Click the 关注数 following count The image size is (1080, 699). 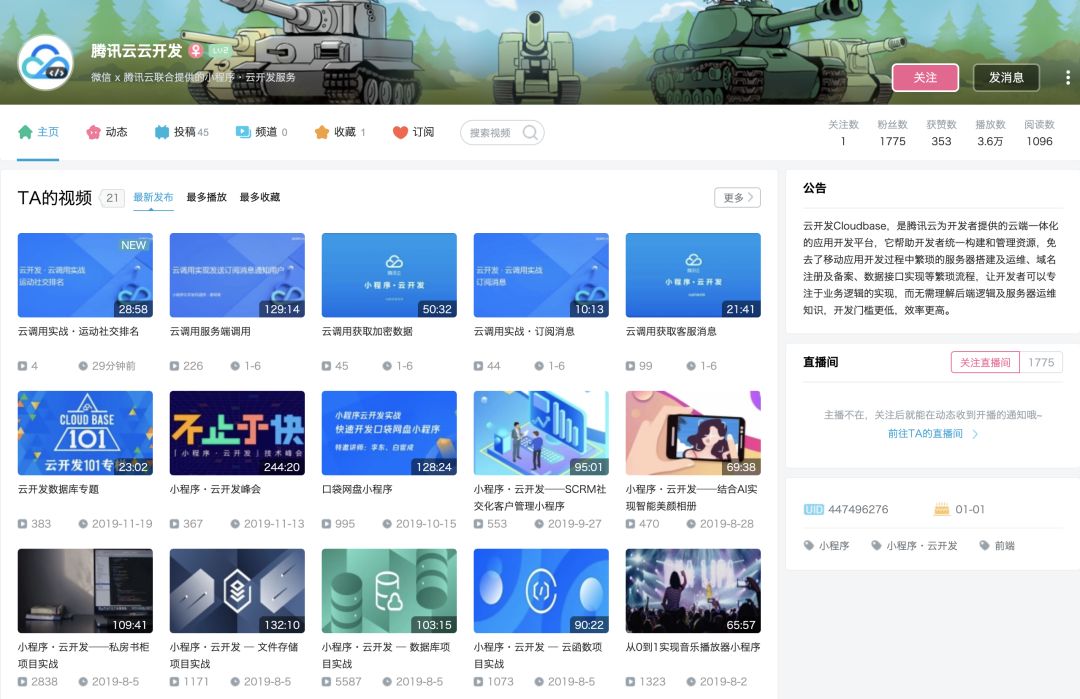click(843, 133)
